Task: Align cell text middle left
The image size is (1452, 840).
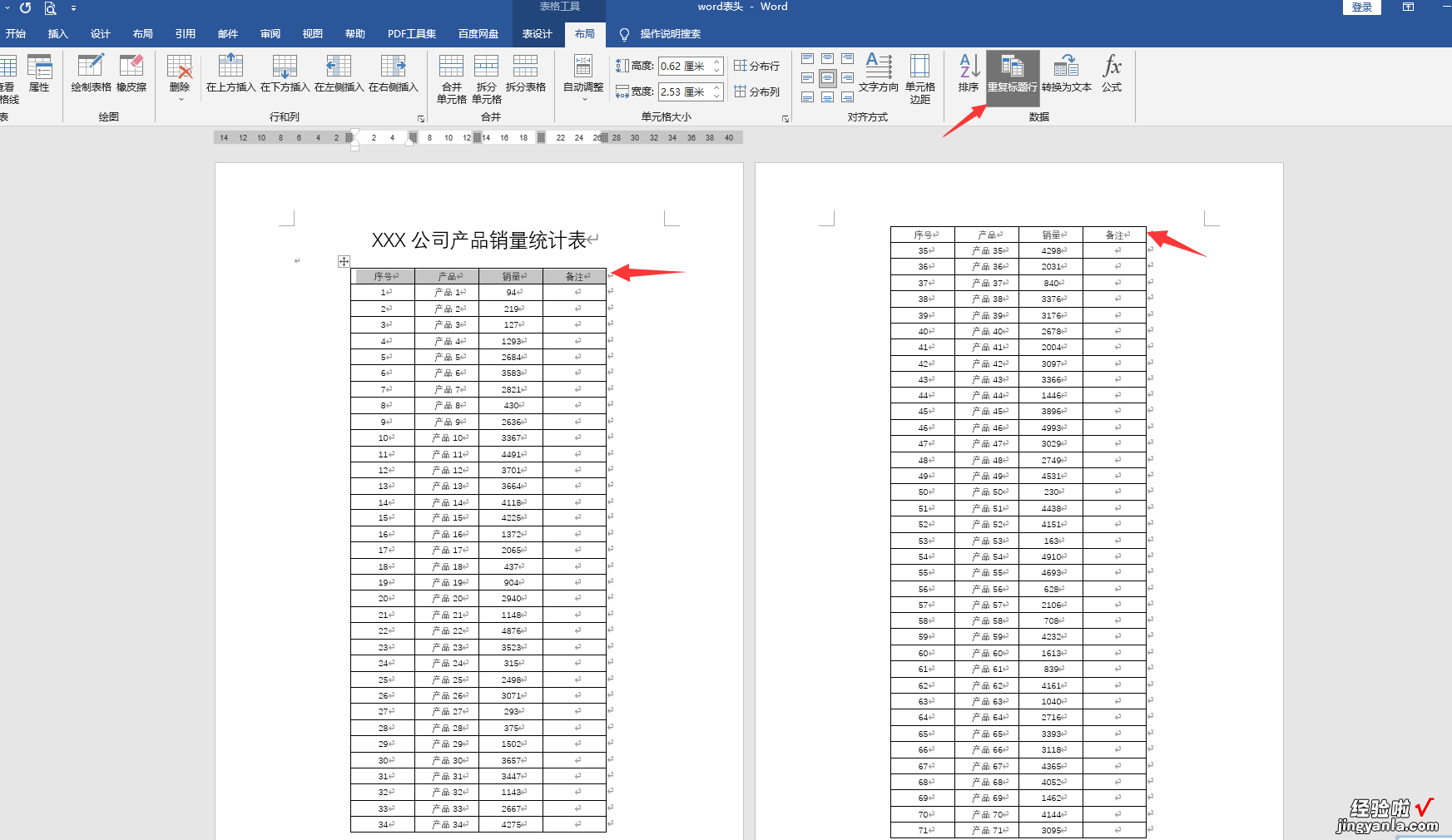Action: tap(808, 78)
